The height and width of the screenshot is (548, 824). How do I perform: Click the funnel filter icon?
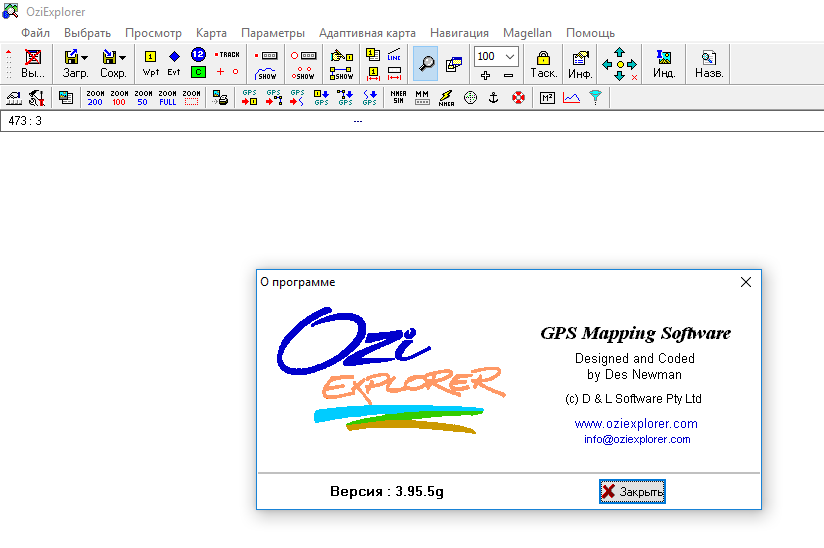coord(596,97)
